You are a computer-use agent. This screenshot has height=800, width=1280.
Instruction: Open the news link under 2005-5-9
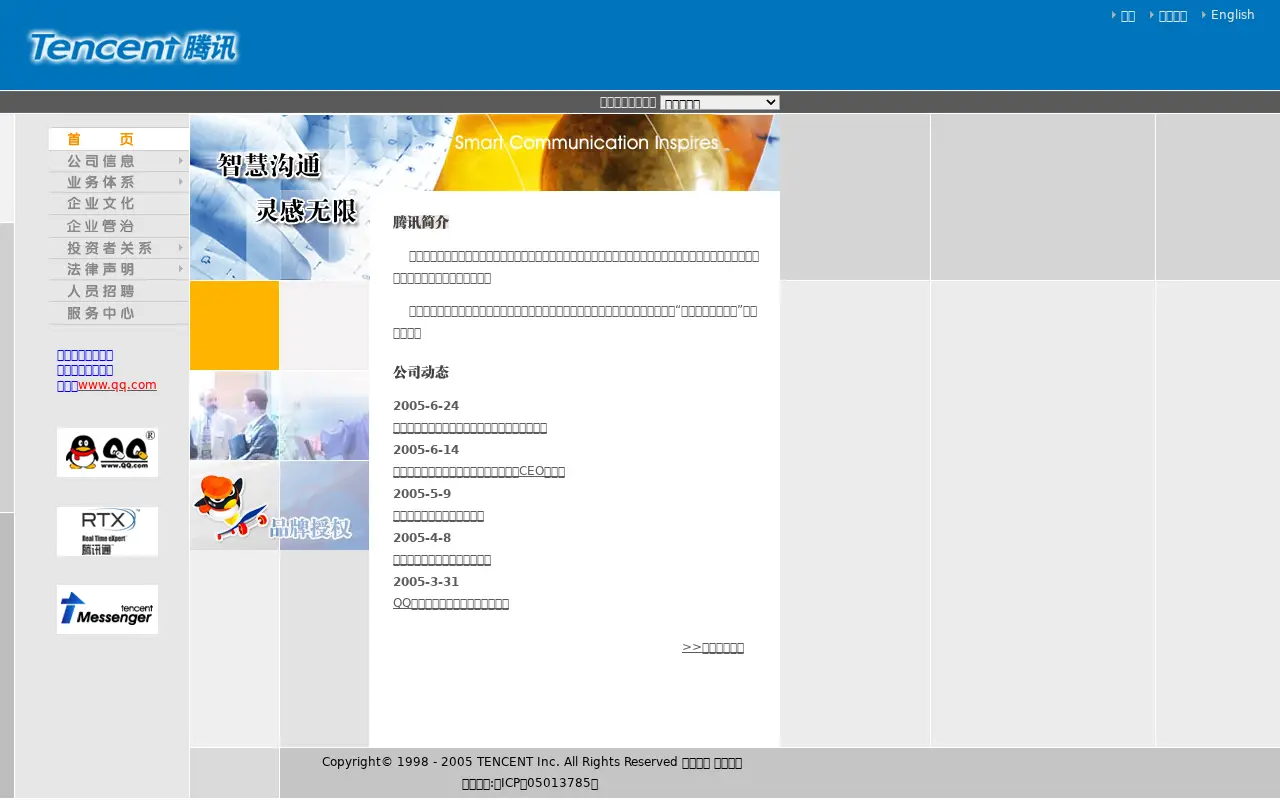pyautogui.click(x=438, y=516)
